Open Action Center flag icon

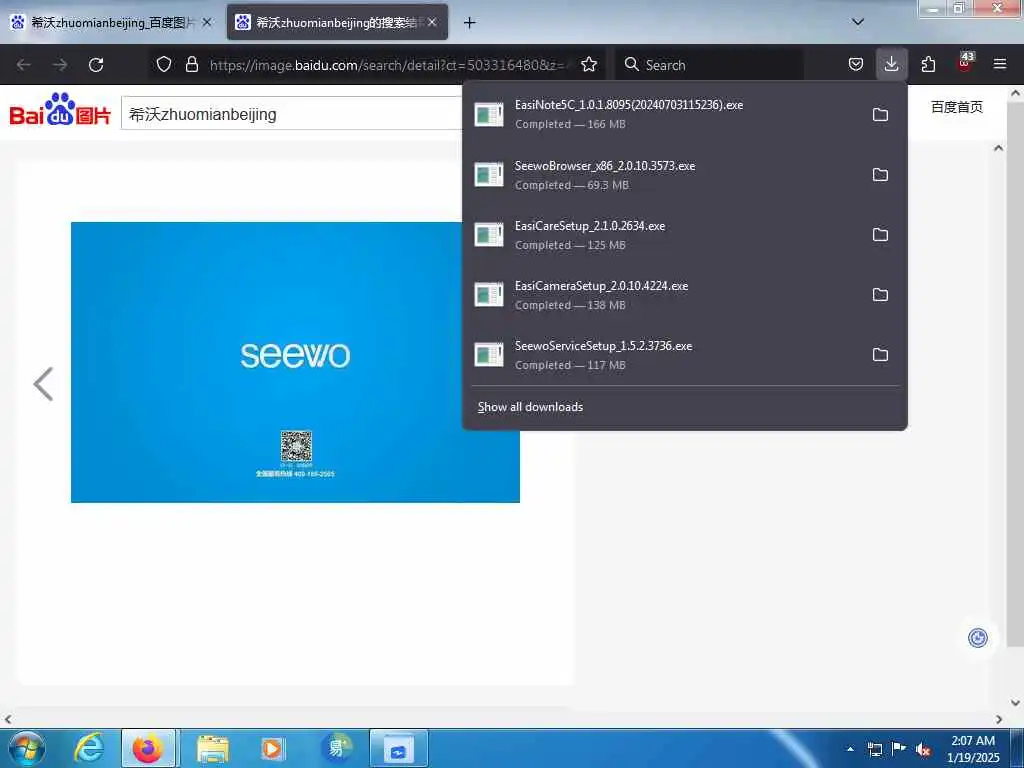click(899, 748)
